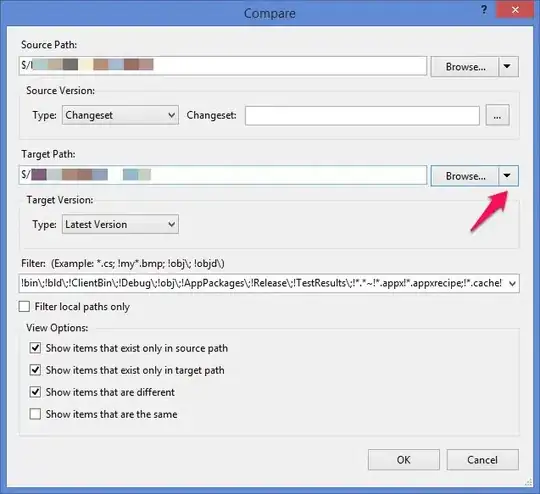
Task: Click Browse button for Source Path
Action: click(465, 66)
